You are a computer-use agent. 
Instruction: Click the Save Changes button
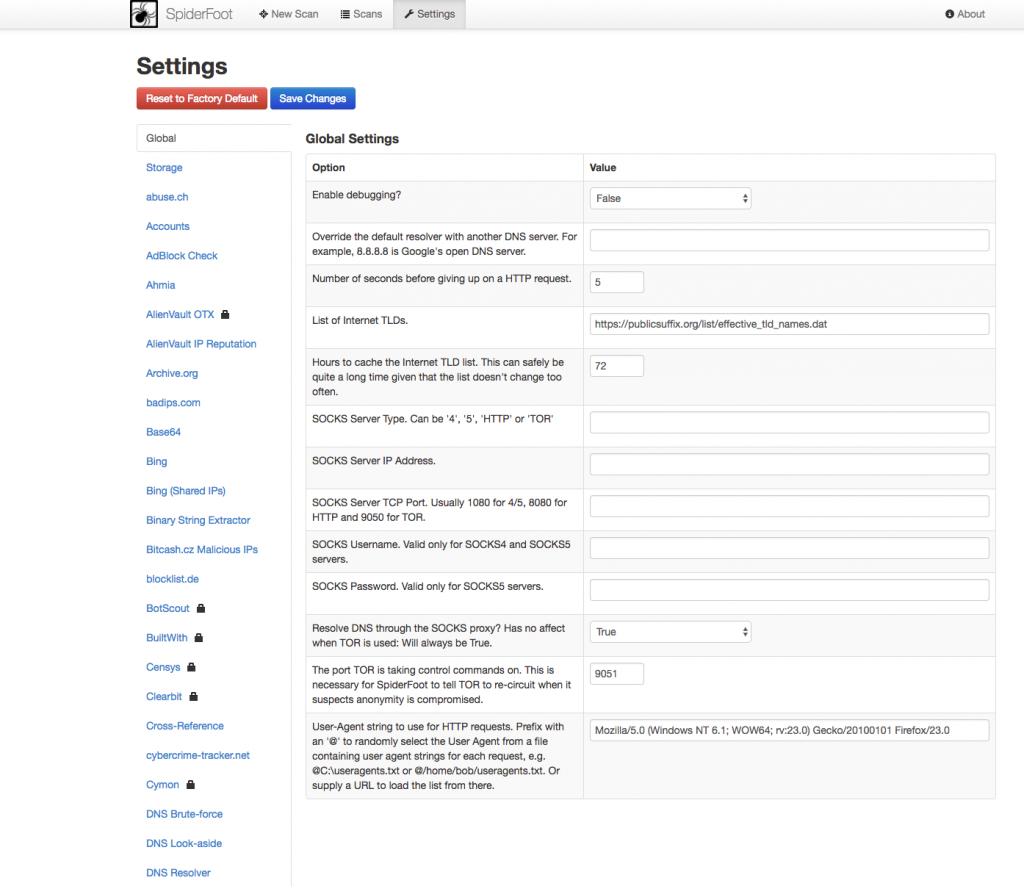[313, 99]
